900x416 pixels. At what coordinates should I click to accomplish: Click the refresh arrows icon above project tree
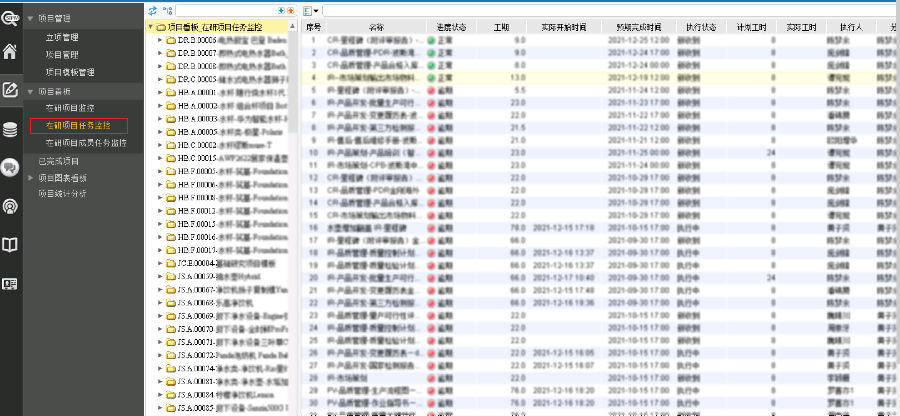pyautogui.click(x=152, y=9)
